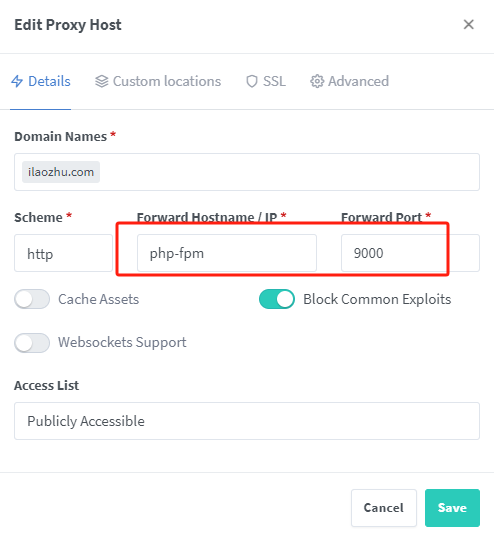Click the layers icon for Custom locations
The image size is (494, 533).
pos(101,81)
